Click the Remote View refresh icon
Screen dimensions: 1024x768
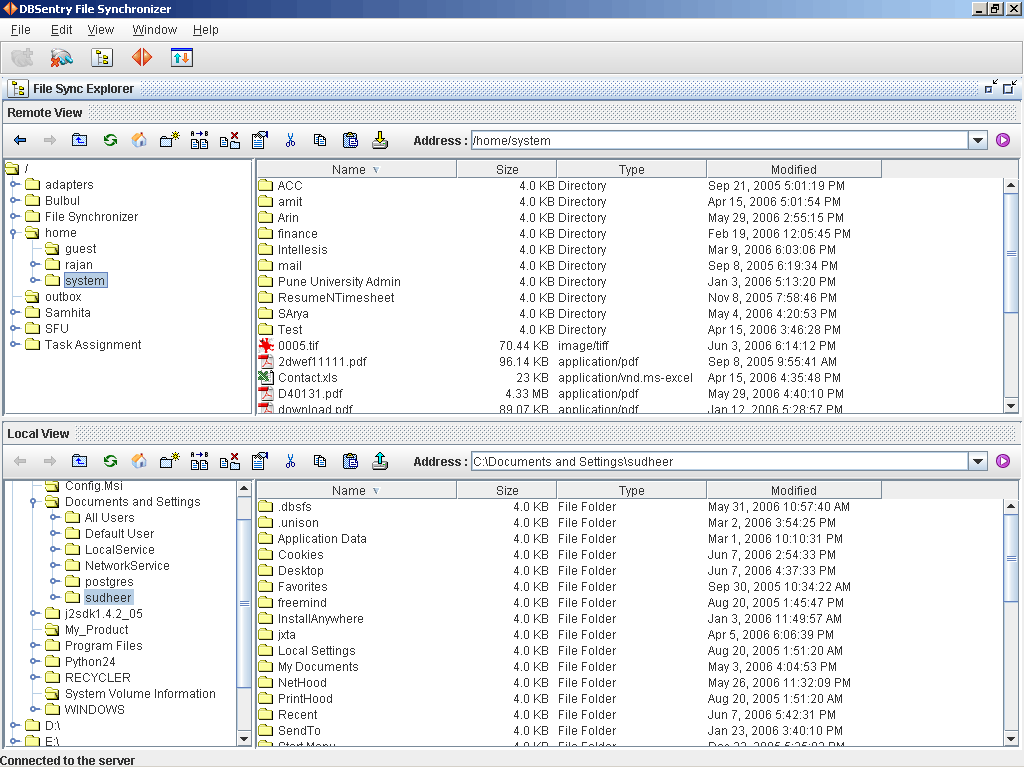[x=110, y=140]
